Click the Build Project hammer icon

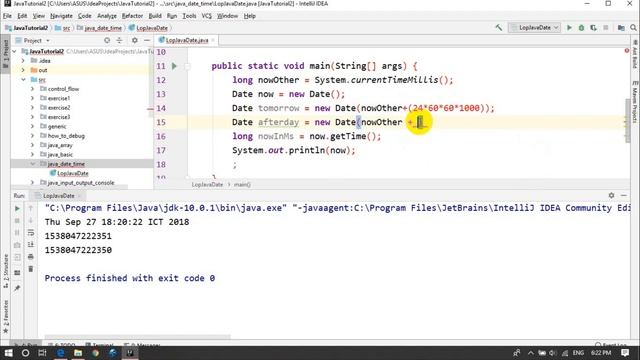499,28
